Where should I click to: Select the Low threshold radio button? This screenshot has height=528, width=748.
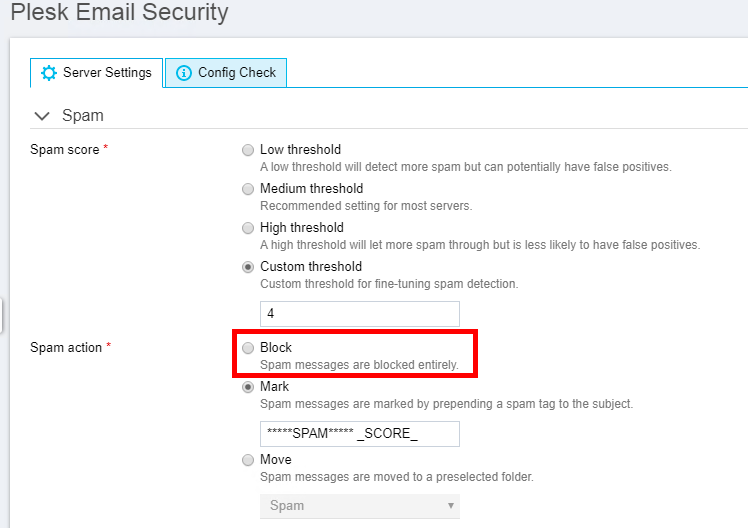[x=247, y=150]
